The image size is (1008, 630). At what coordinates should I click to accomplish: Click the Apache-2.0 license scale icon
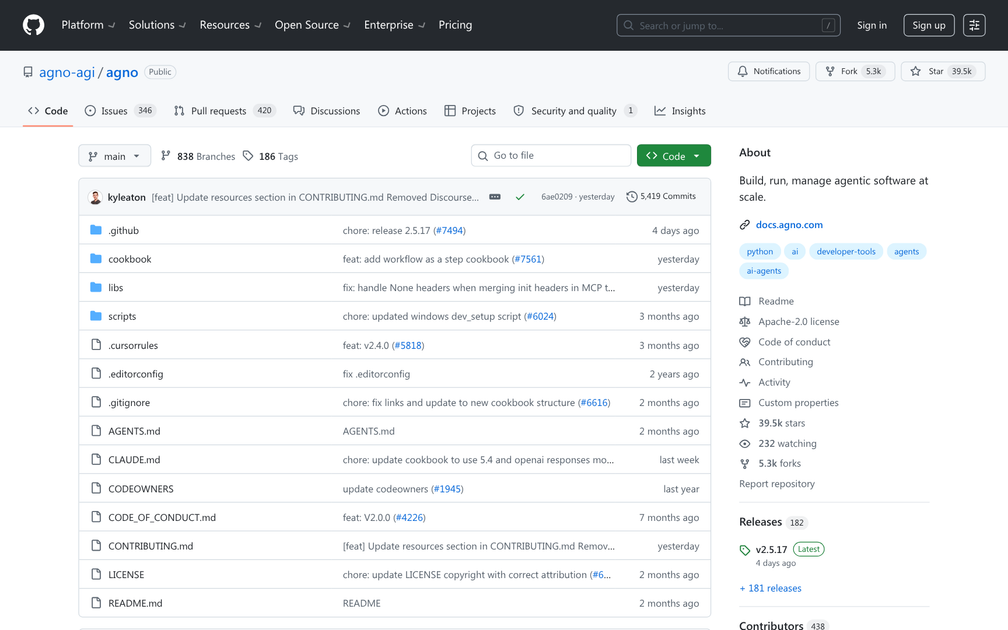pos(744,321)
